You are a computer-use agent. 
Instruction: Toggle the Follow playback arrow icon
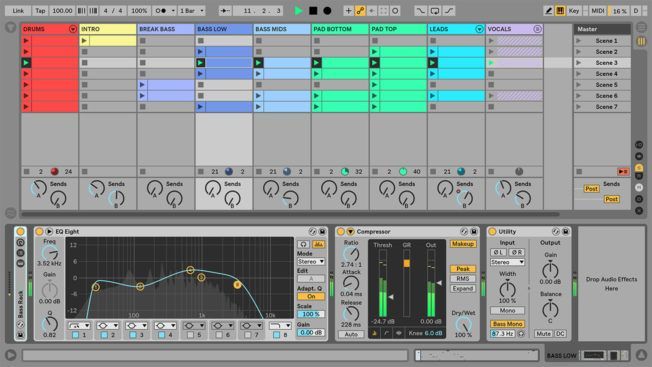225,11
